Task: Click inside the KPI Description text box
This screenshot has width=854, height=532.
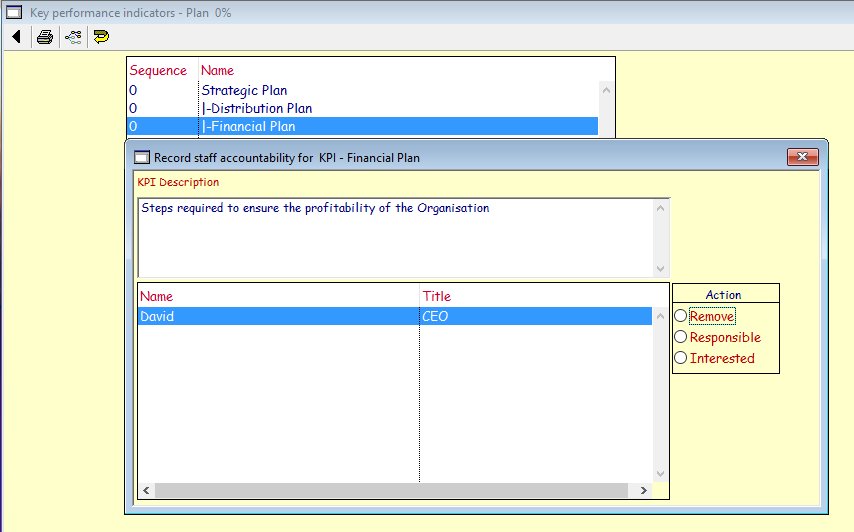Action: tap(395, 238)
